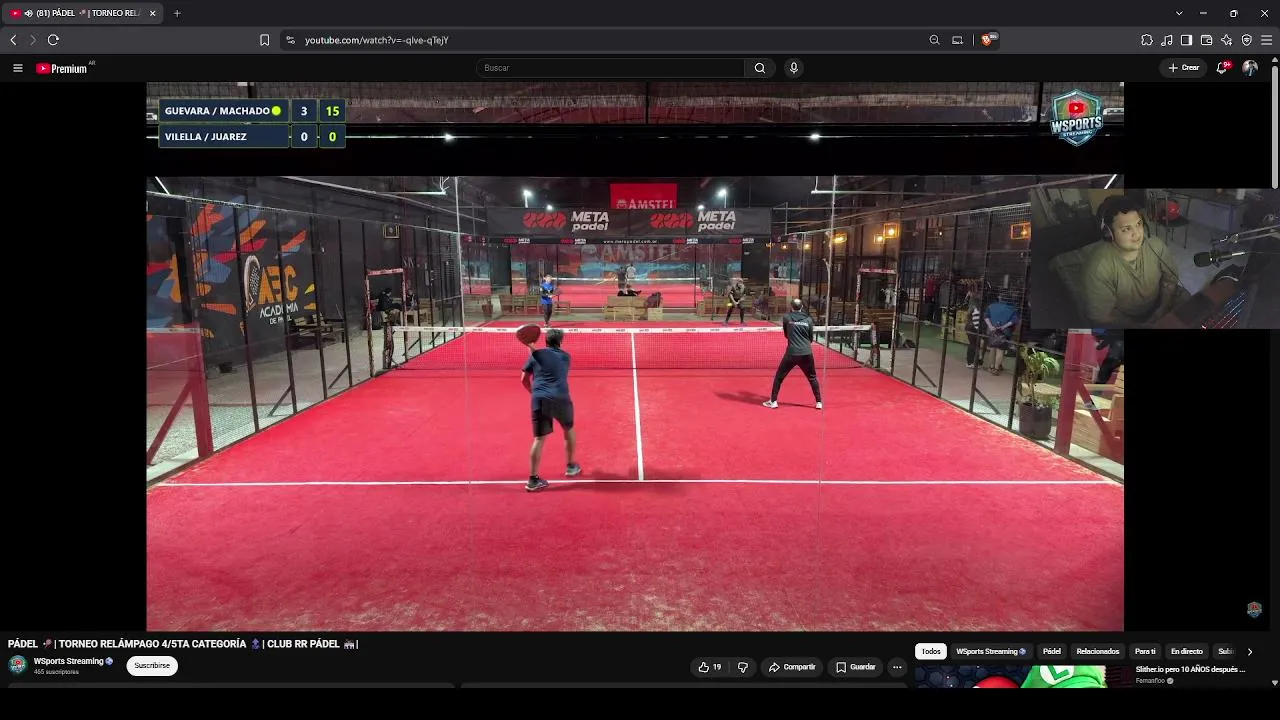The height and width of the screenshot is (720, 1280).
Task: Go back with browser back arrow
Action: point(13,40)
